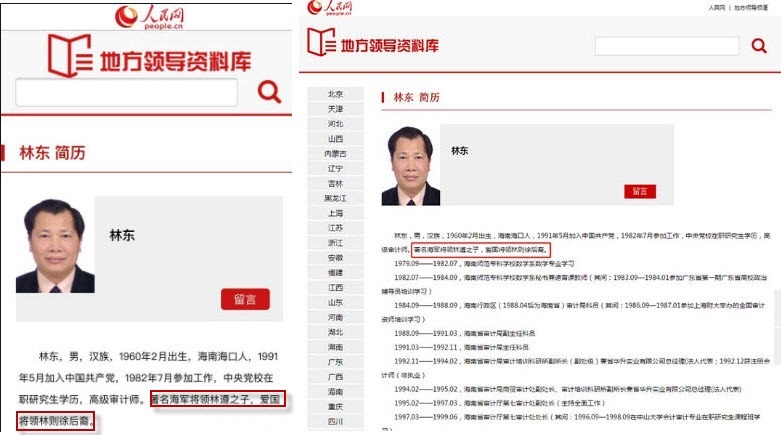Click the resume line starting 1982.07—1984.09
The height and width of the screenshot is (435, 781).
pyautogui.click(x=580, y=278)
